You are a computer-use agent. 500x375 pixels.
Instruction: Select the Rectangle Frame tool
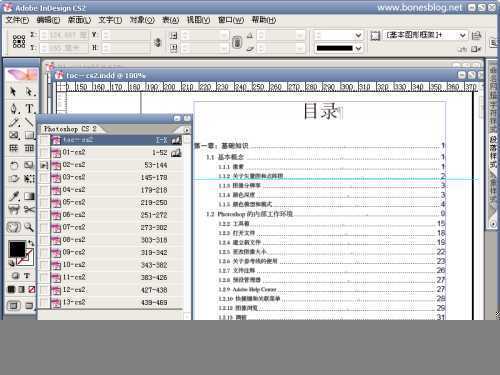[x=14, y=135]
